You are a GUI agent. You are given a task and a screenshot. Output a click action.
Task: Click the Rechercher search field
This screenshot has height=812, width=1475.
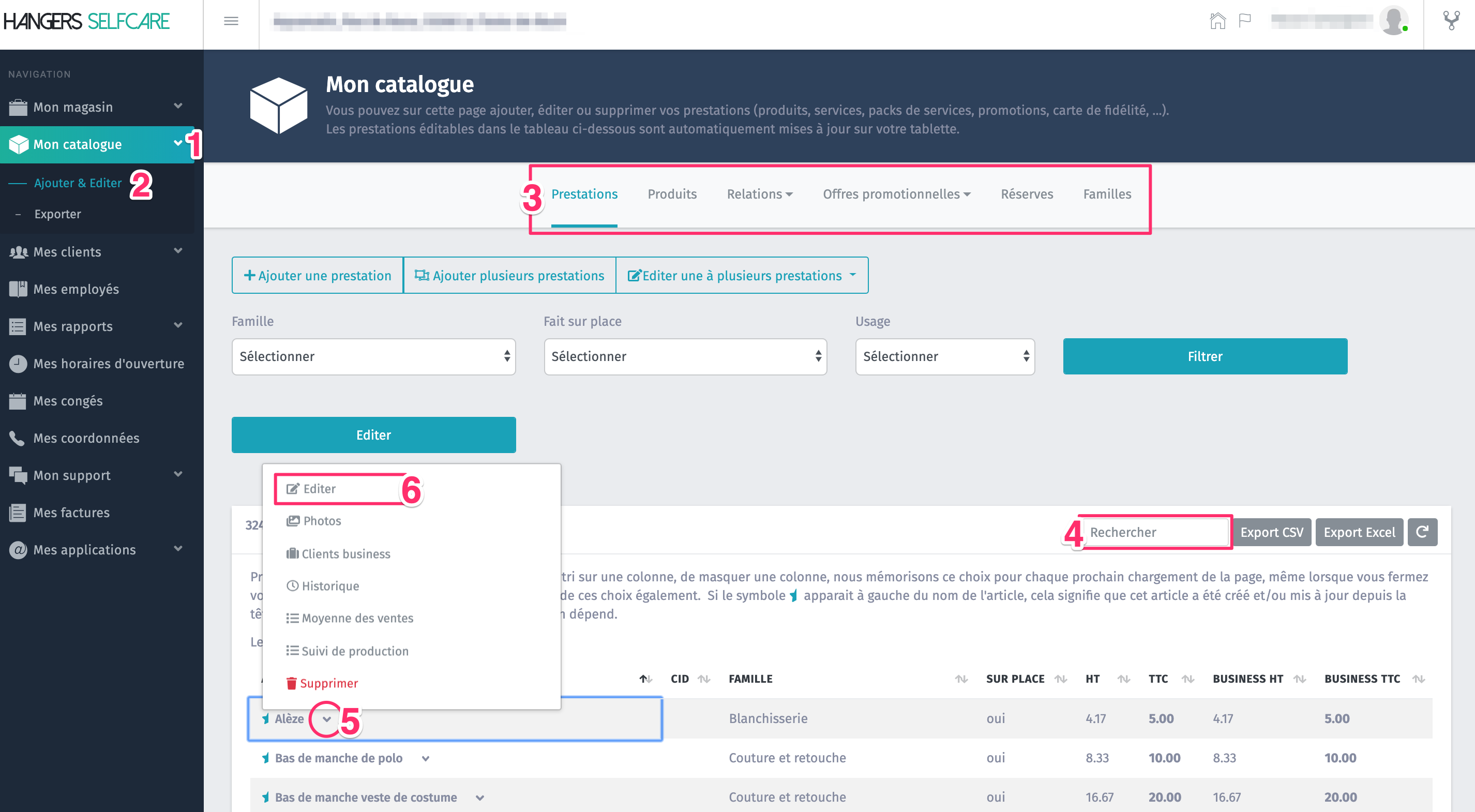click(1155, 532)
